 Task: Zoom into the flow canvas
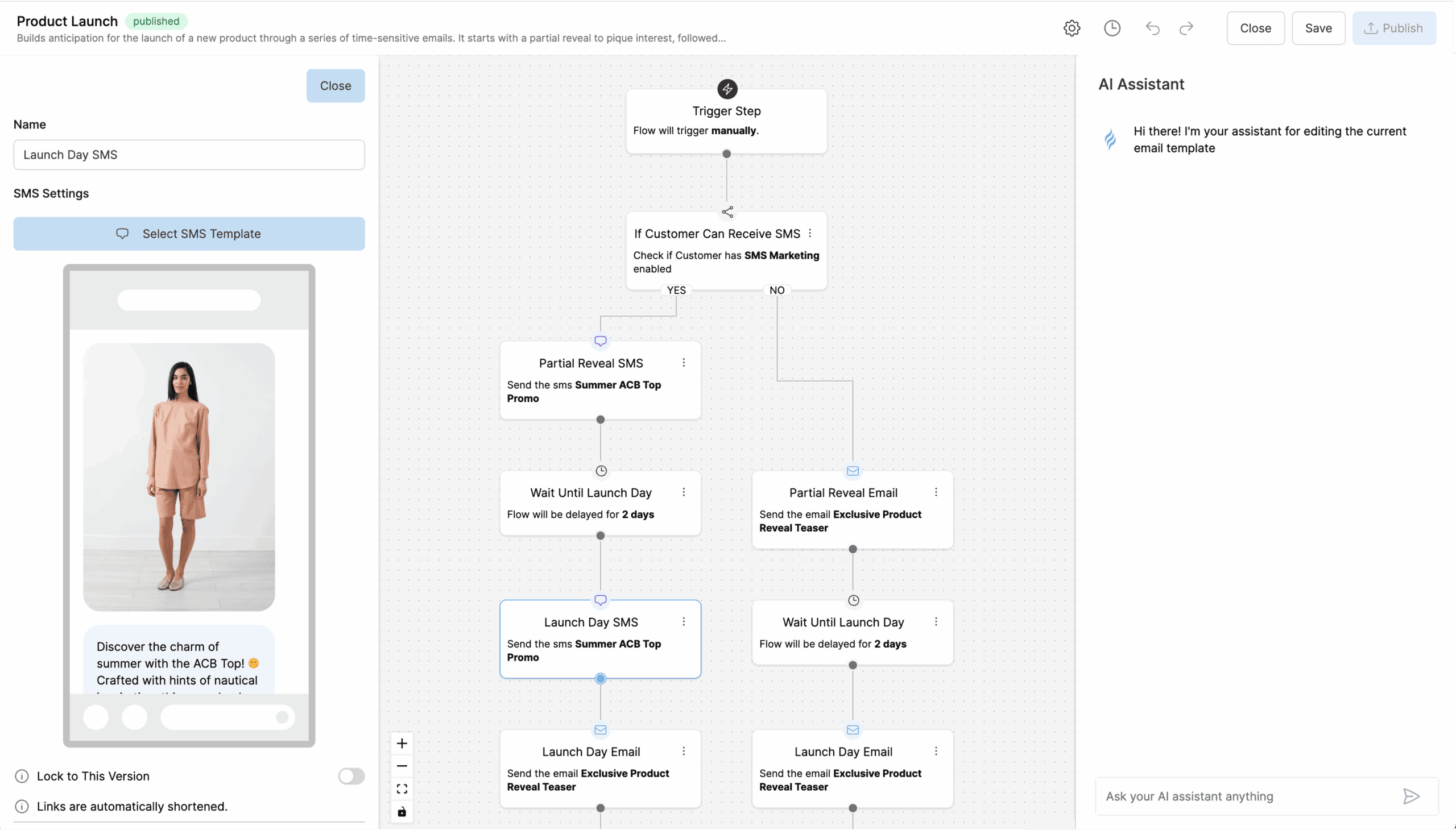402,743
